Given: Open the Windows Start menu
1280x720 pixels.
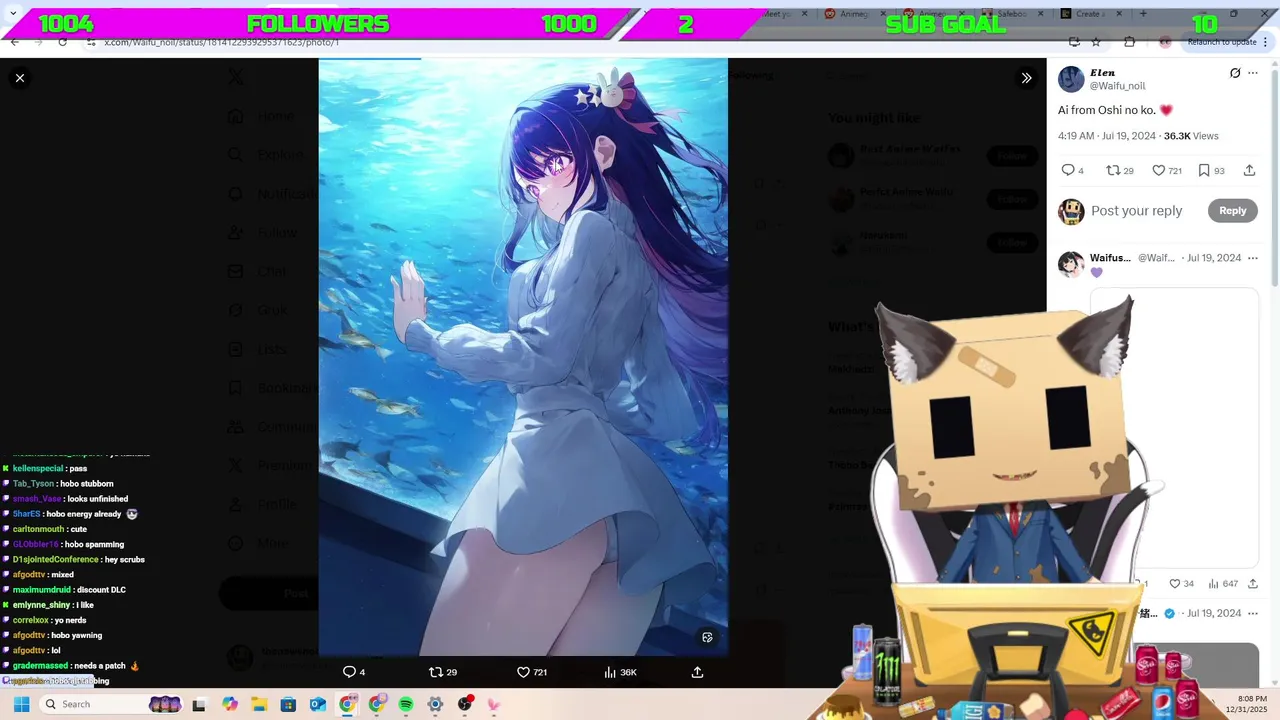Looking at the screenshot, I should tap(21, 704).
